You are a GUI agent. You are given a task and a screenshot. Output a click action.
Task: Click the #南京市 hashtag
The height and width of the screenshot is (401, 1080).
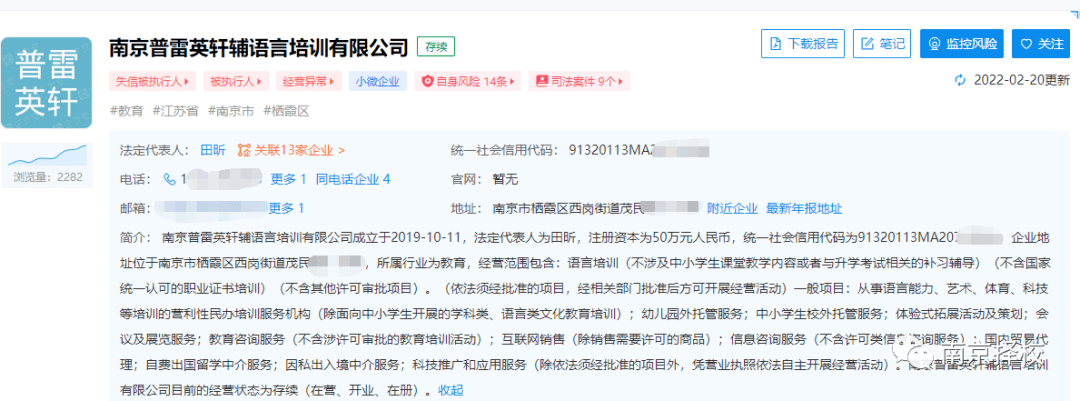[231, 111]
